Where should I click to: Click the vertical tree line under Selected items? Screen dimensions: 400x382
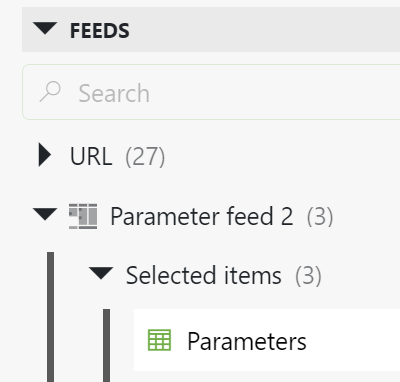(106, 345)
